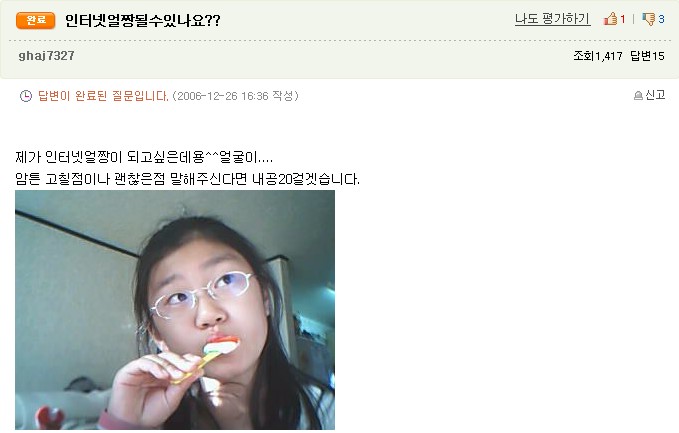Screen dimensions: 679x433
Task: Click the orange 완료 status badge
Action: click(x=36, y=20)
